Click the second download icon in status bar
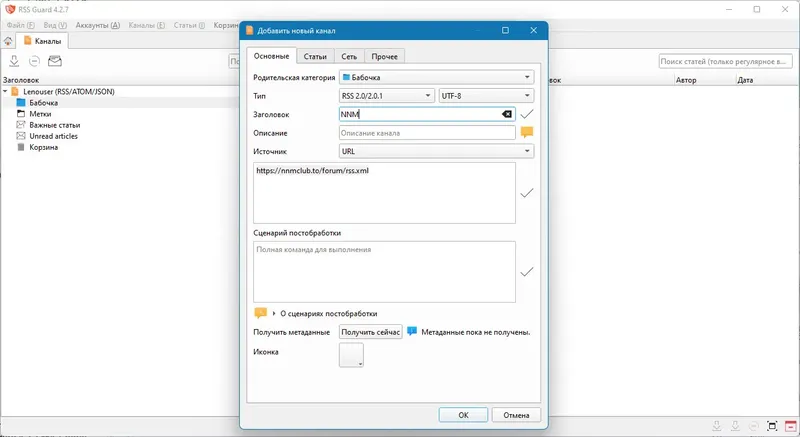Screen dimensions: 800x437 point(735,426)
